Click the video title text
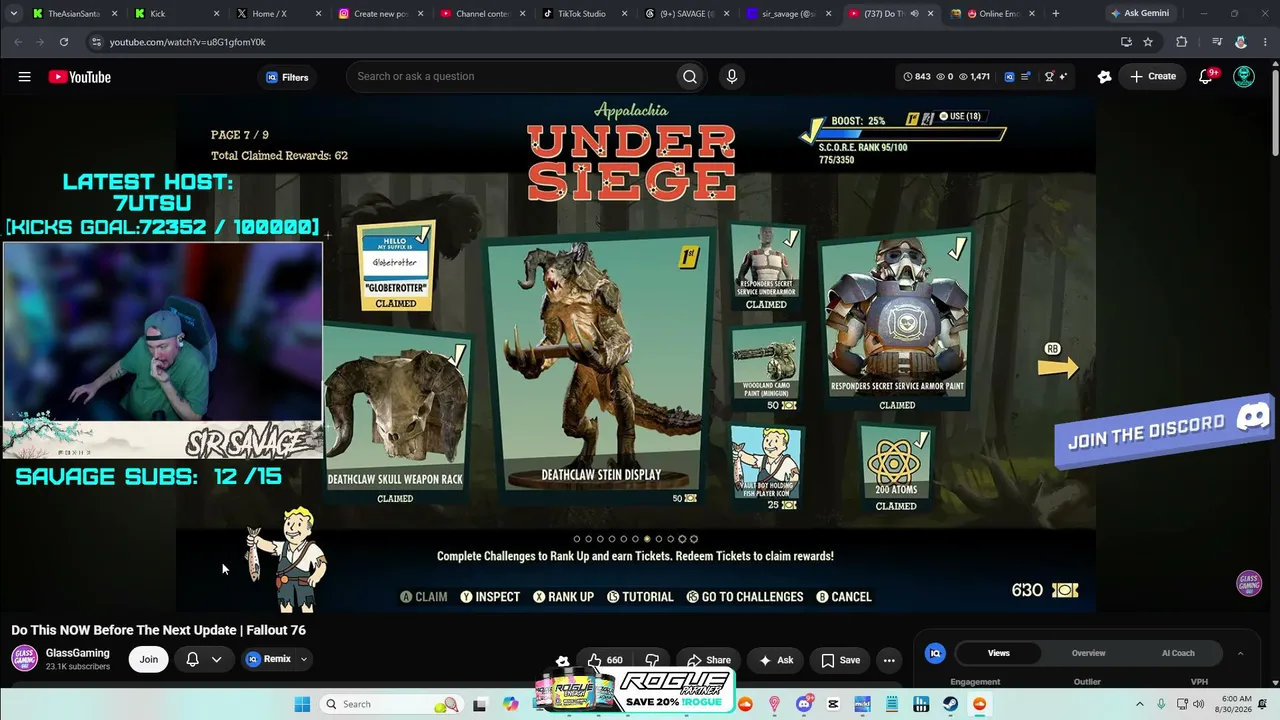This screenshot has width=1280, height=720. click(x=158, y=630)
